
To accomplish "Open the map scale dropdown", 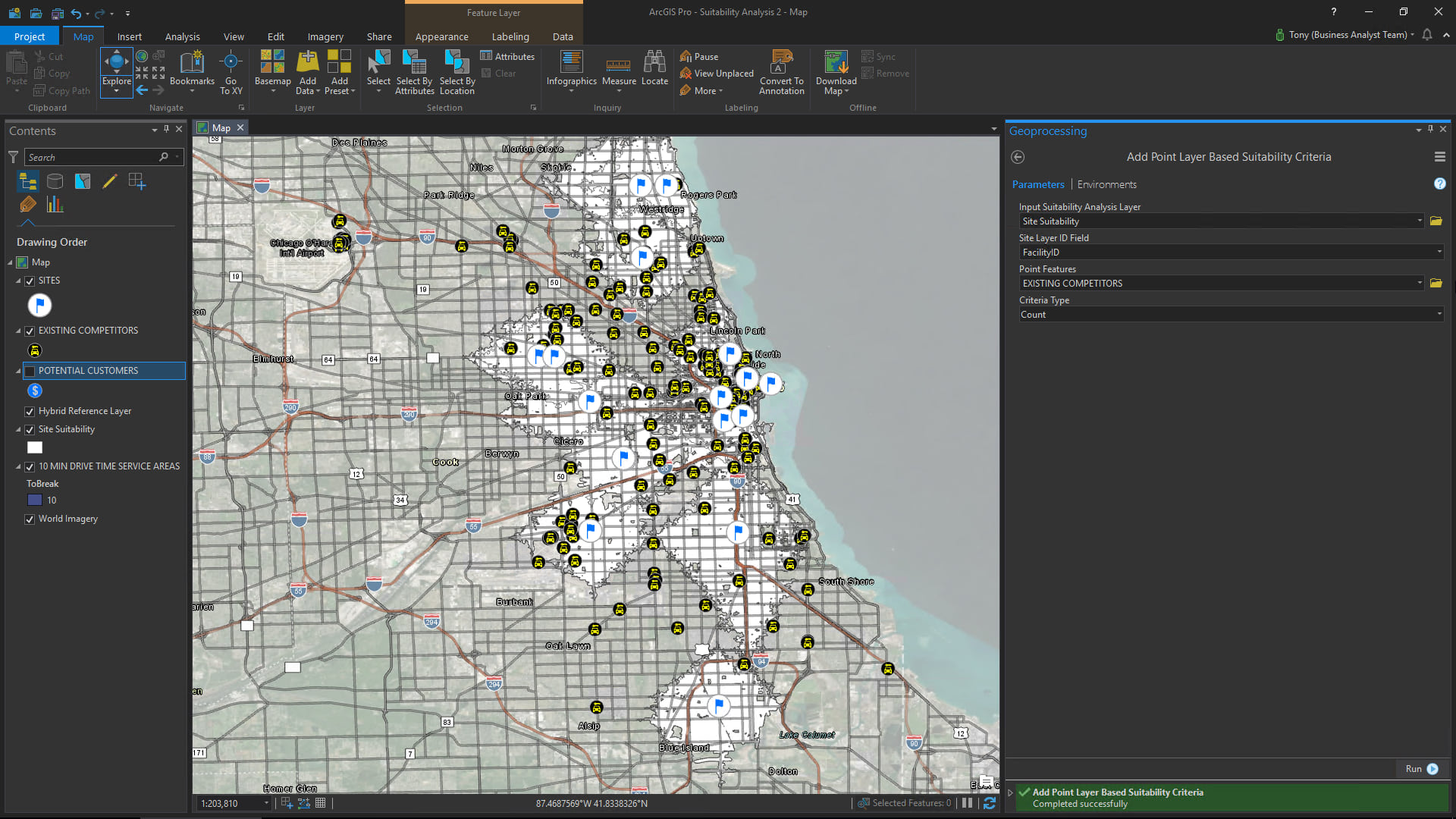I will [x=266, y=803].
